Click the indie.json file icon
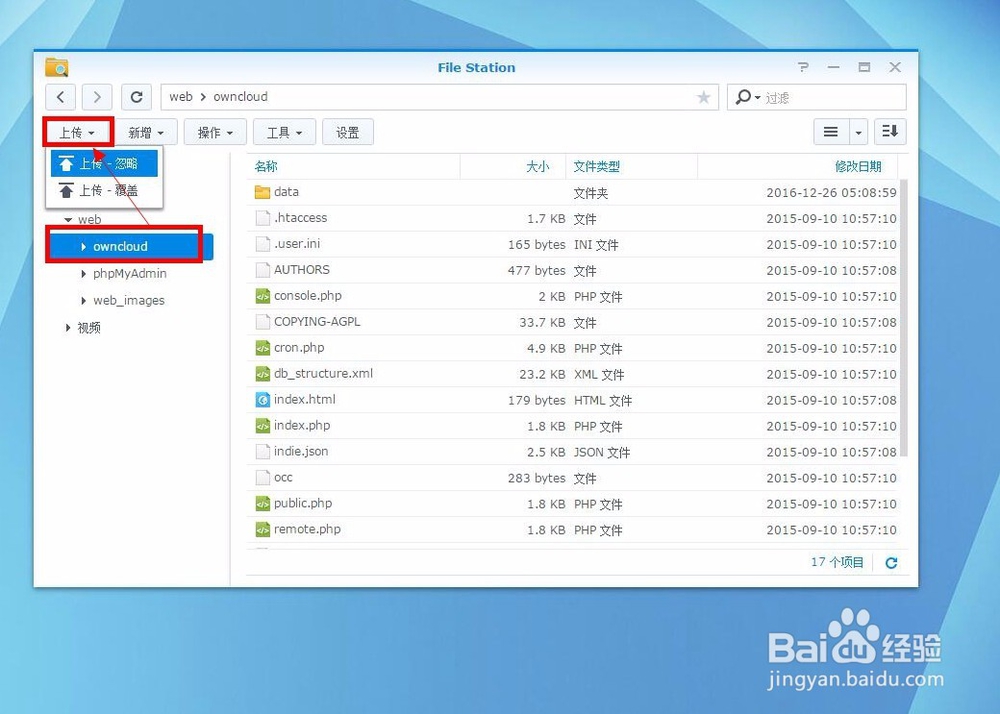 pyautogui.click(x=262, y=452)
